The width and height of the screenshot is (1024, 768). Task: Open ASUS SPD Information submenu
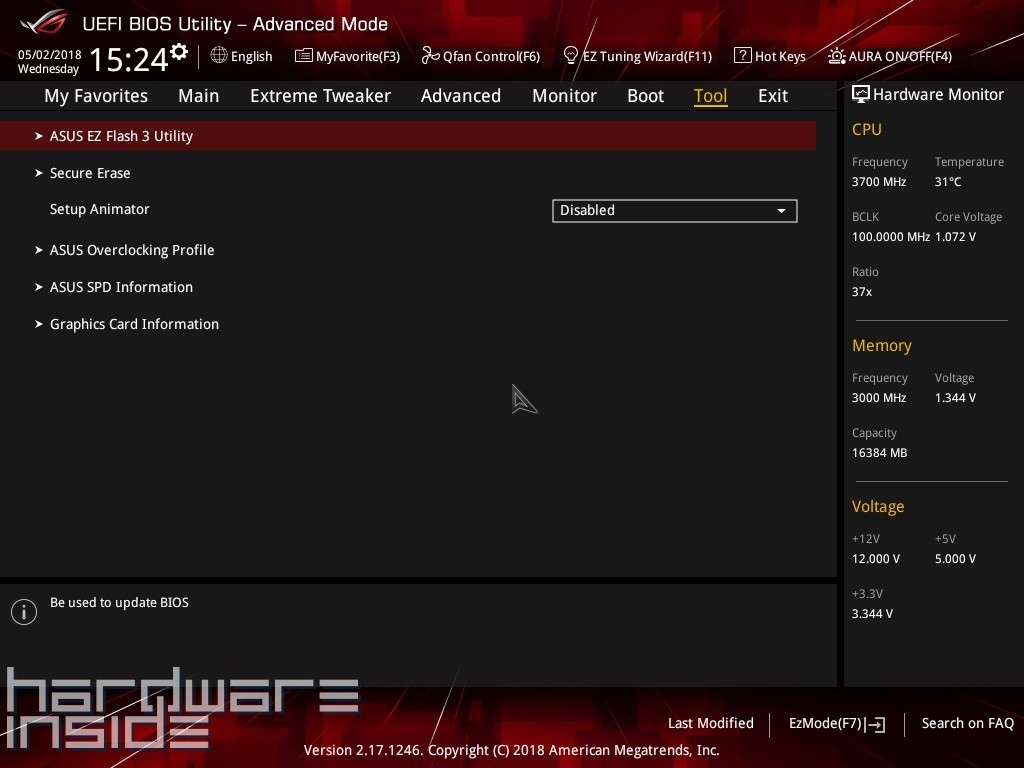[x=121, y=287]
